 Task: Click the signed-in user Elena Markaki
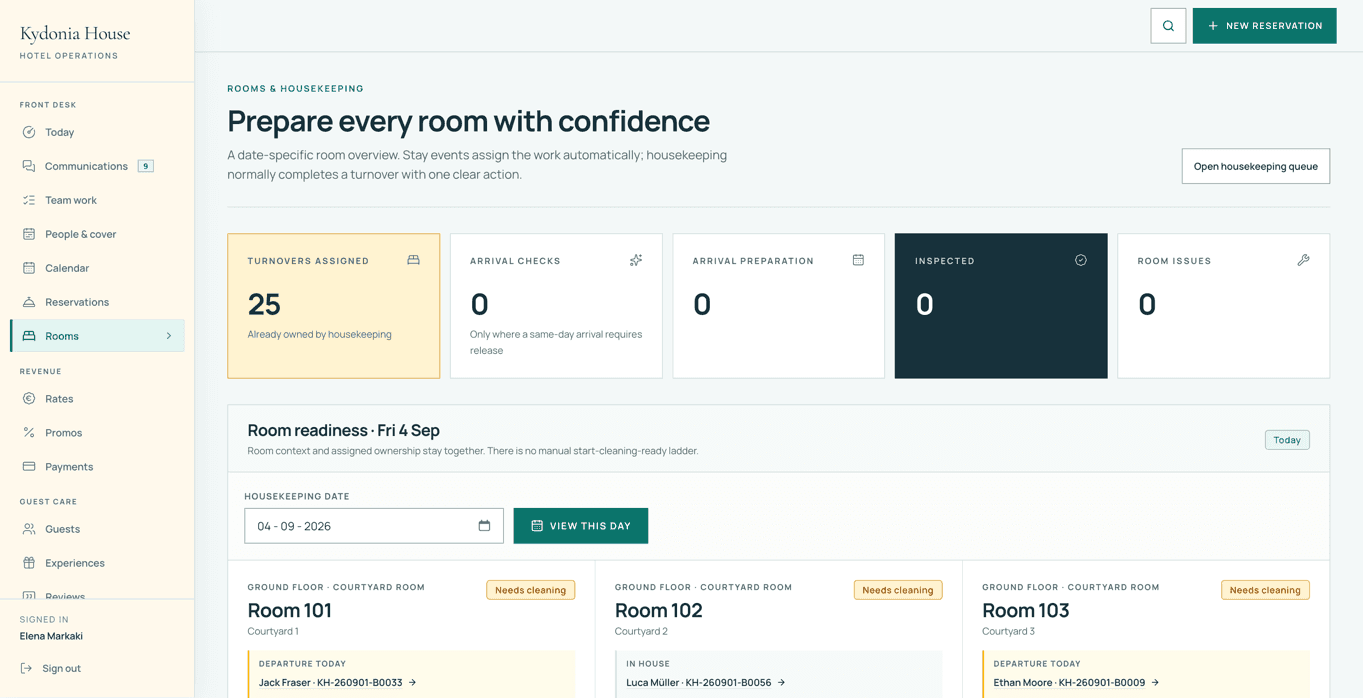click(51, 636)
